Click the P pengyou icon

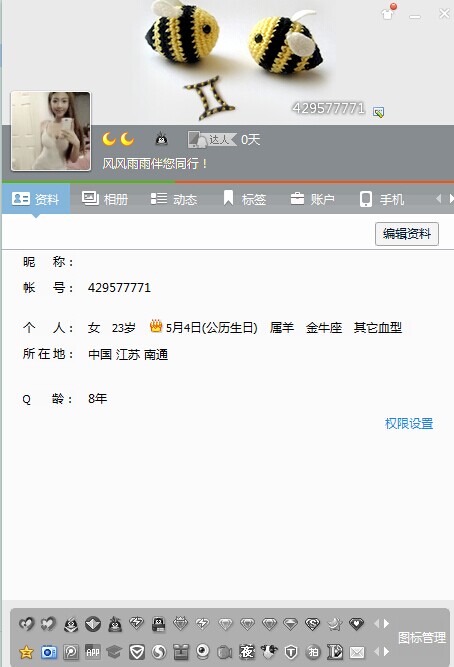click(x=71, y=652)
